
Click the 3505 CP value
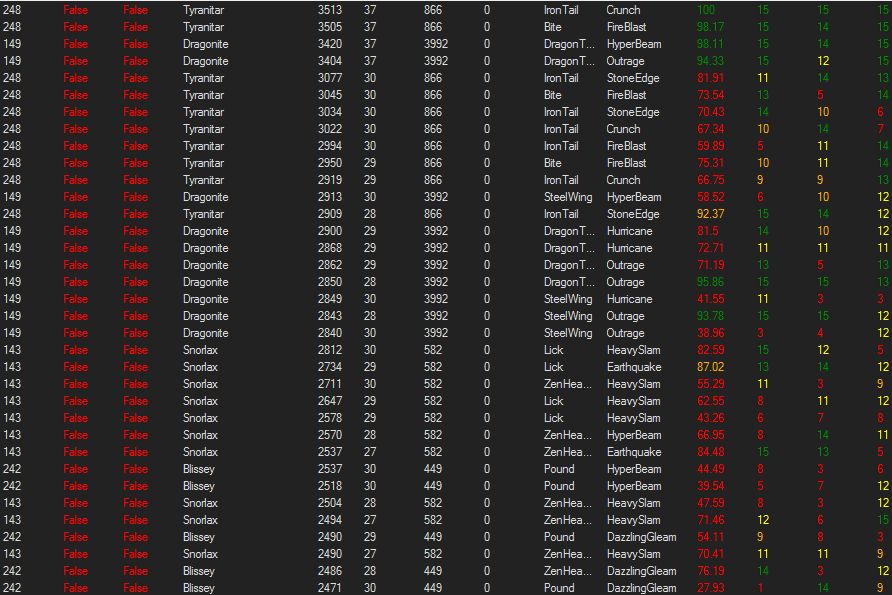pyautogui.click(x=329, y=27)
